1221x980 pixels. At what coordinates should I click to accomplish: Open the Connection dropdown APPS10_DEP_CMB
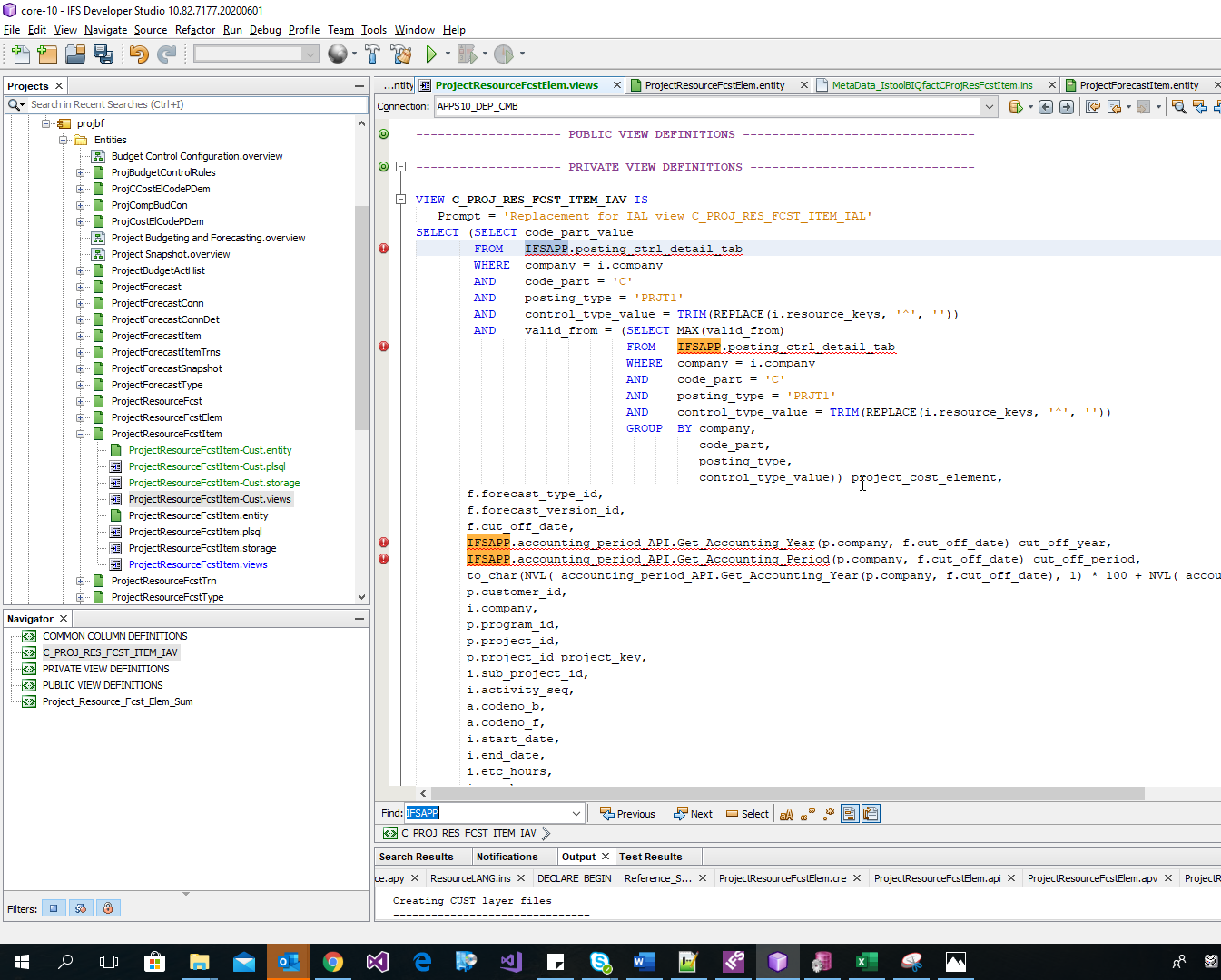(x=989, y=107)
